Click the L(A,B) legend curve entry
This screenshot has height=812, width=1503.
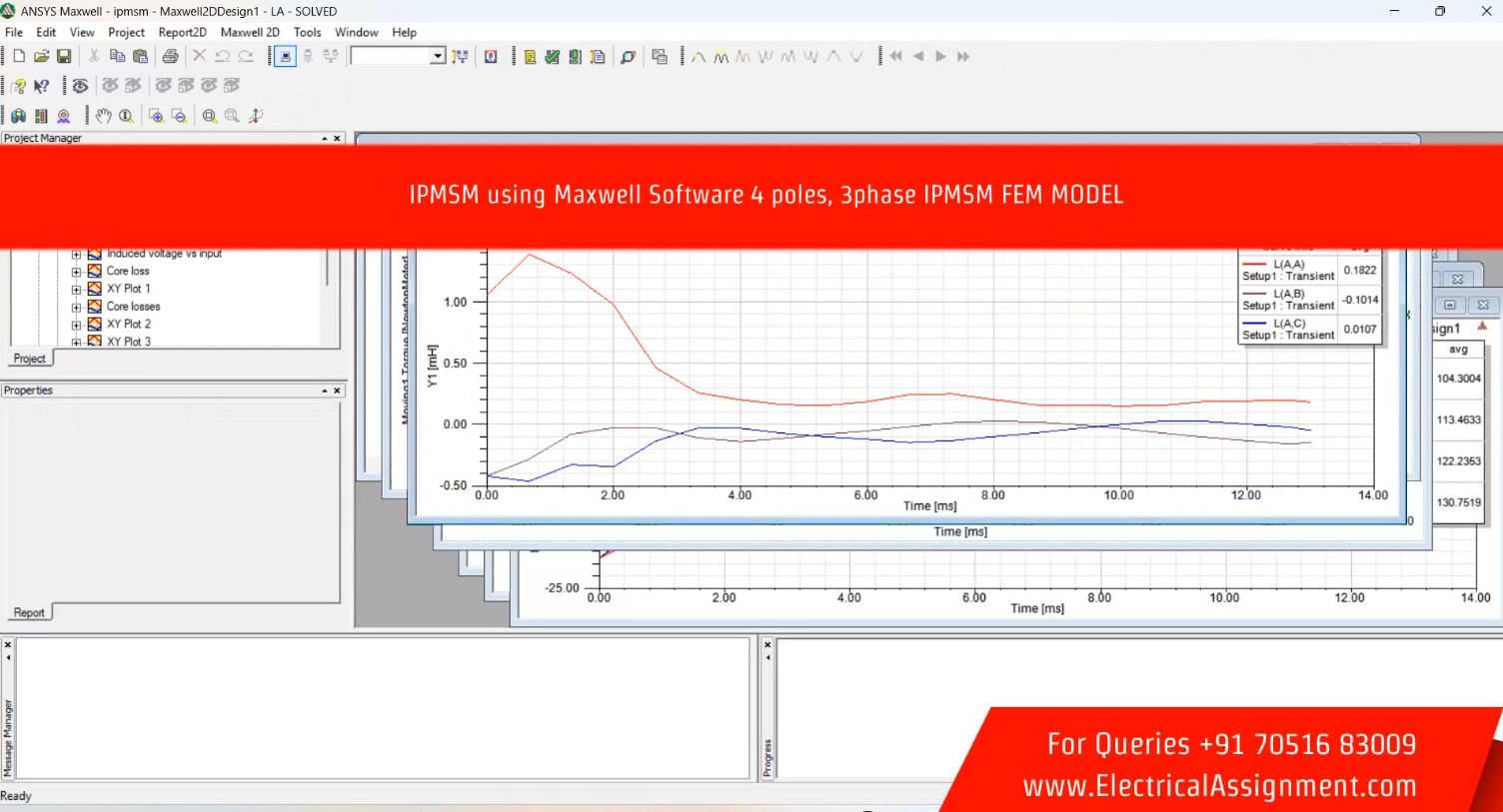[x=1288, y=300]
